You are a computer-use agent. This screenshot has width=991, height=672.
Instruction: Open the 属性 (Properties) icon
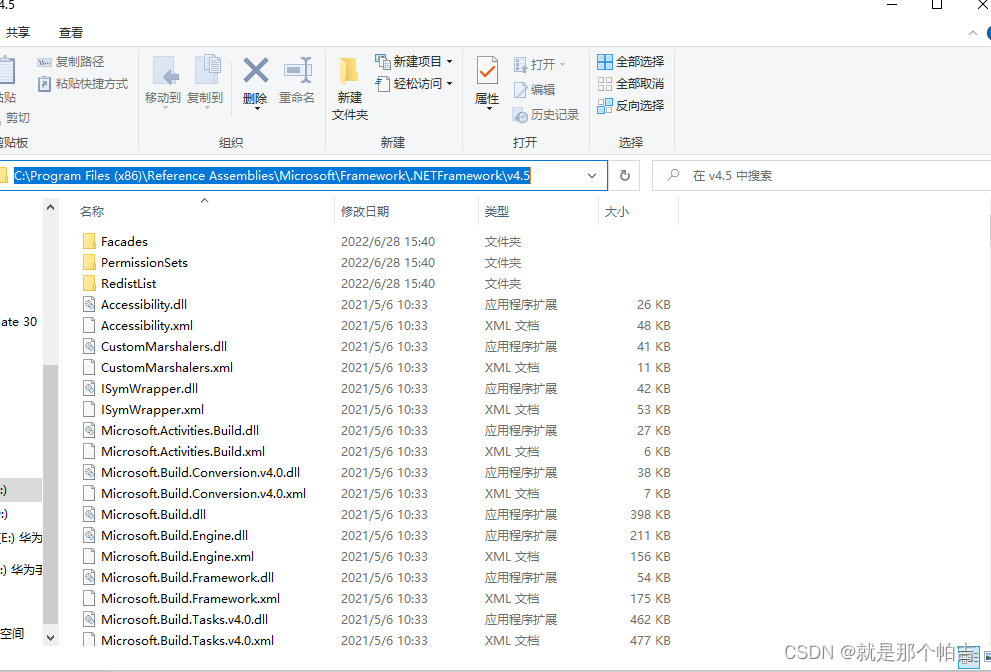[487, 80]
